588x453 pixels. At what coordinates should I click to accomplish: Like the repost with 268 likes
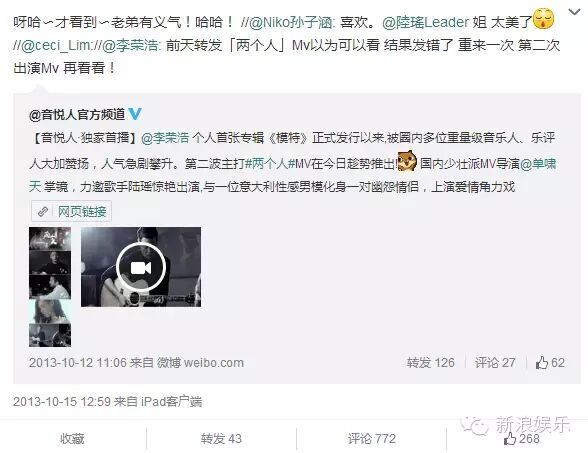coord(522,438)
